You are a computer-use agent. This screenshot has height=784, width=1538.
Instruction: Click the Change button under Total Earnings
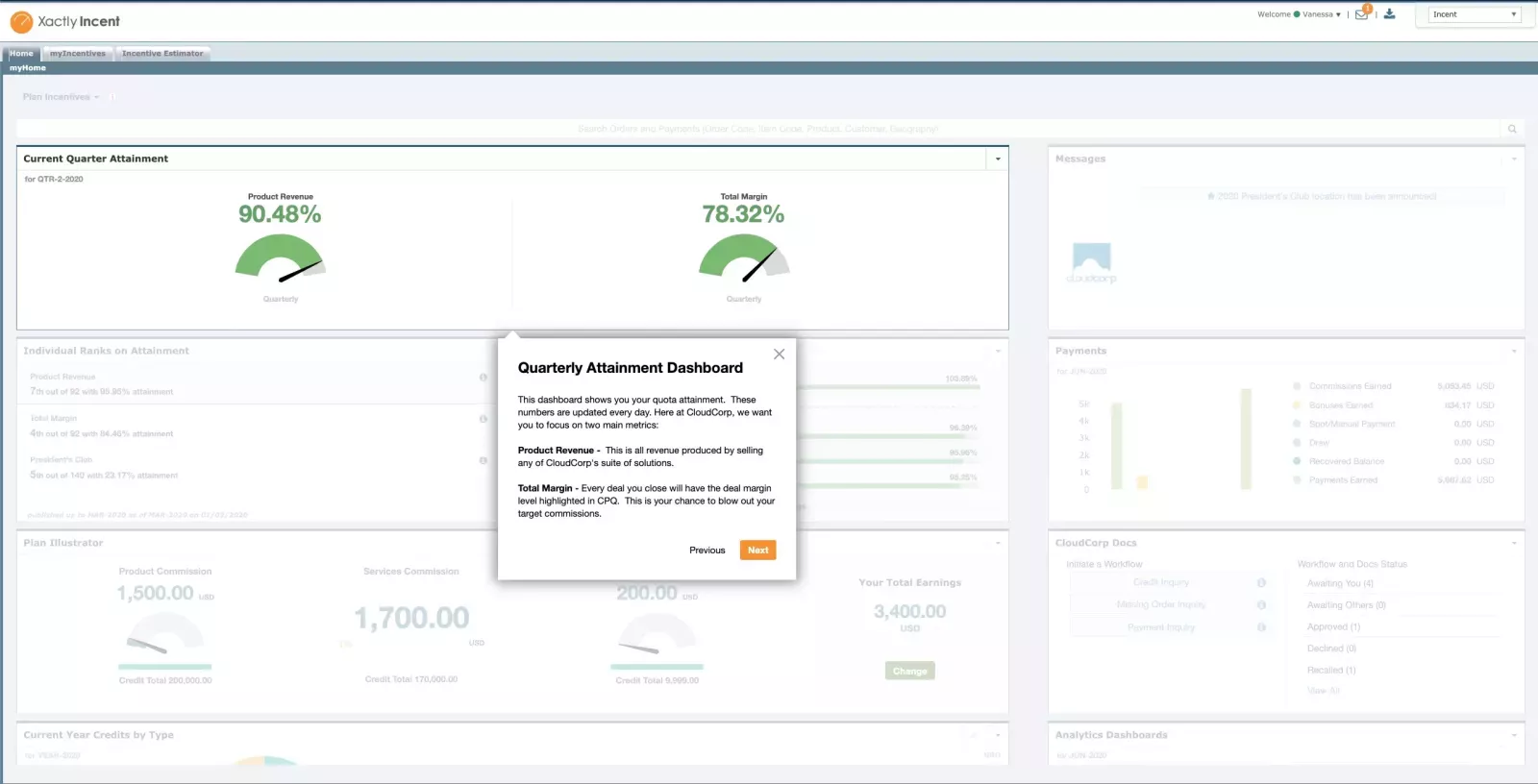909,672
